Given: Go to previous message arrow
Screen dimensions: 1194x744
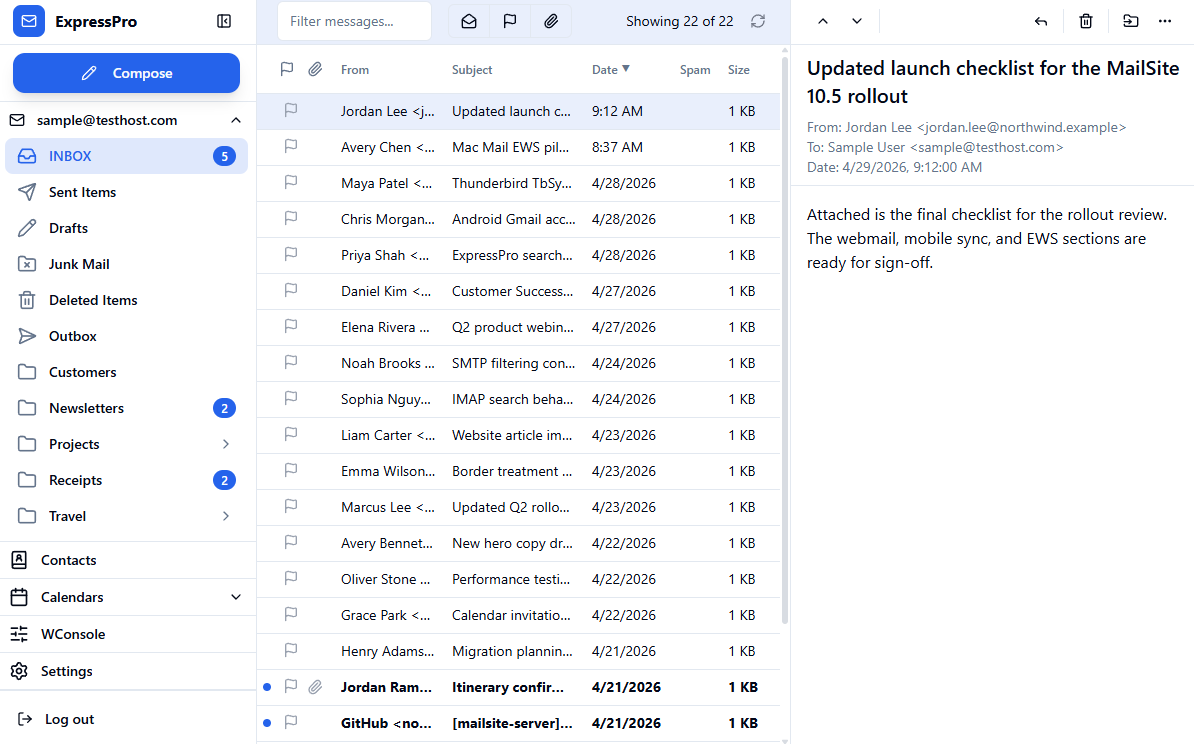Looking at the screenshot, I should pyautogui.click(x=823, y=21).
